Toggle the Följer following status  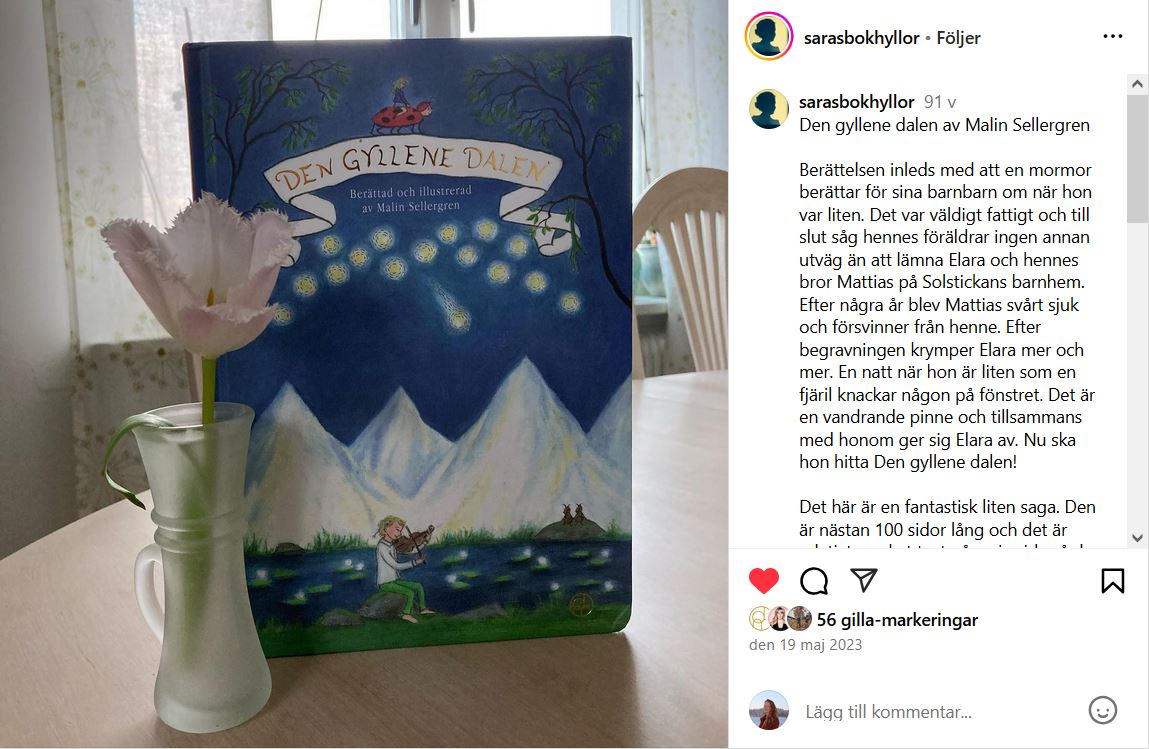coord(958,38)
